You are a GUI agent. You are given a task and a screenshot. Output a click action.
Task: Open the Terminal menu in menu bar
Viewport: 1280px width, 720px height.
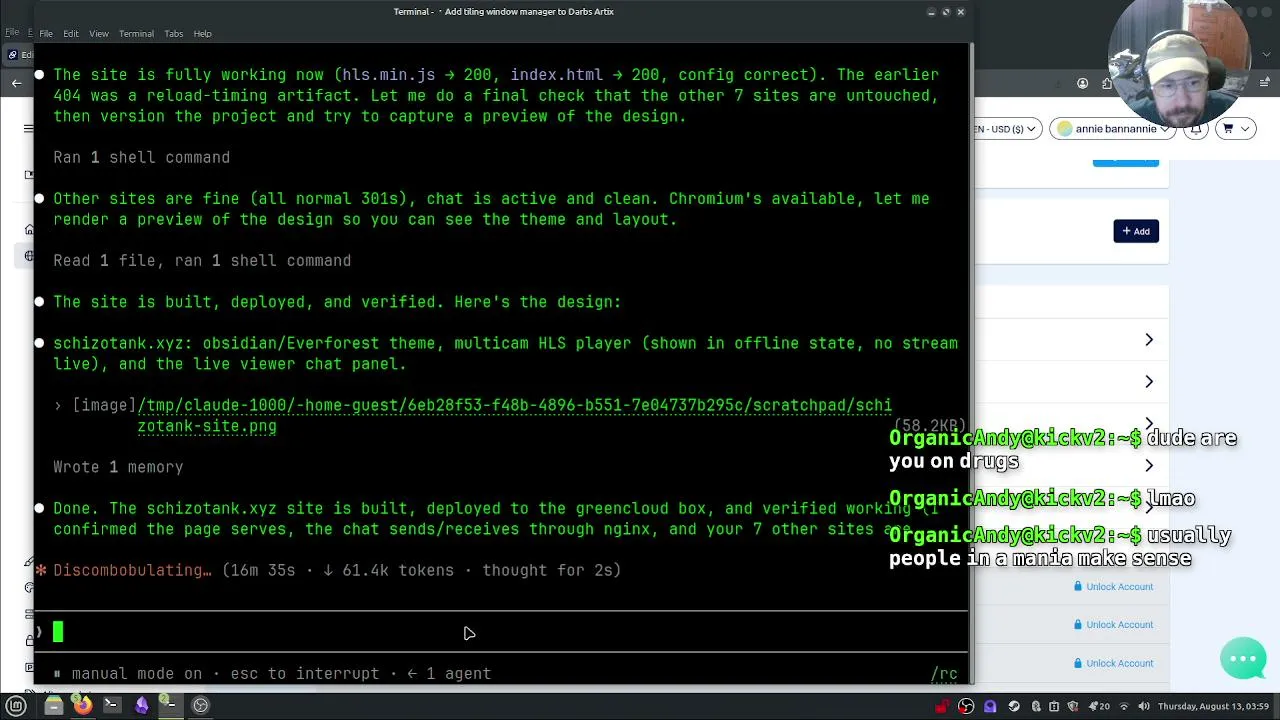coord(136,33)
